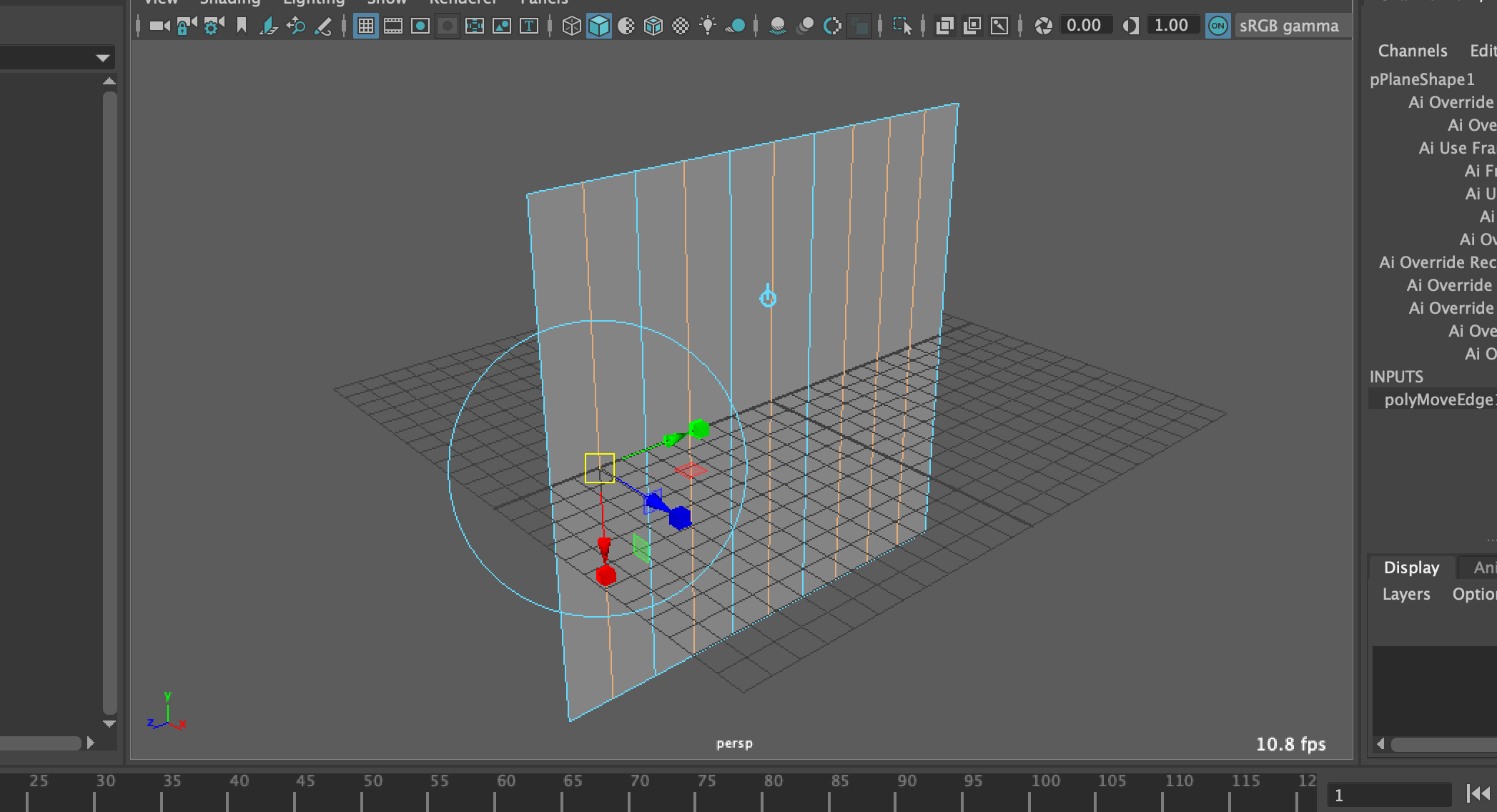Click the bookmark icon in the viewport toolbar
The width and height of the screenshot is (1497, 812).
tap(242, 26)
